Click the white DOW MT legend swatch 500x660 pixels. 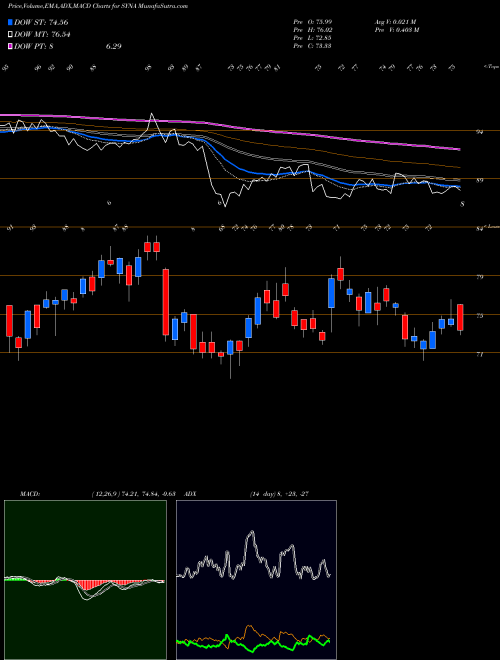(11, 35)
